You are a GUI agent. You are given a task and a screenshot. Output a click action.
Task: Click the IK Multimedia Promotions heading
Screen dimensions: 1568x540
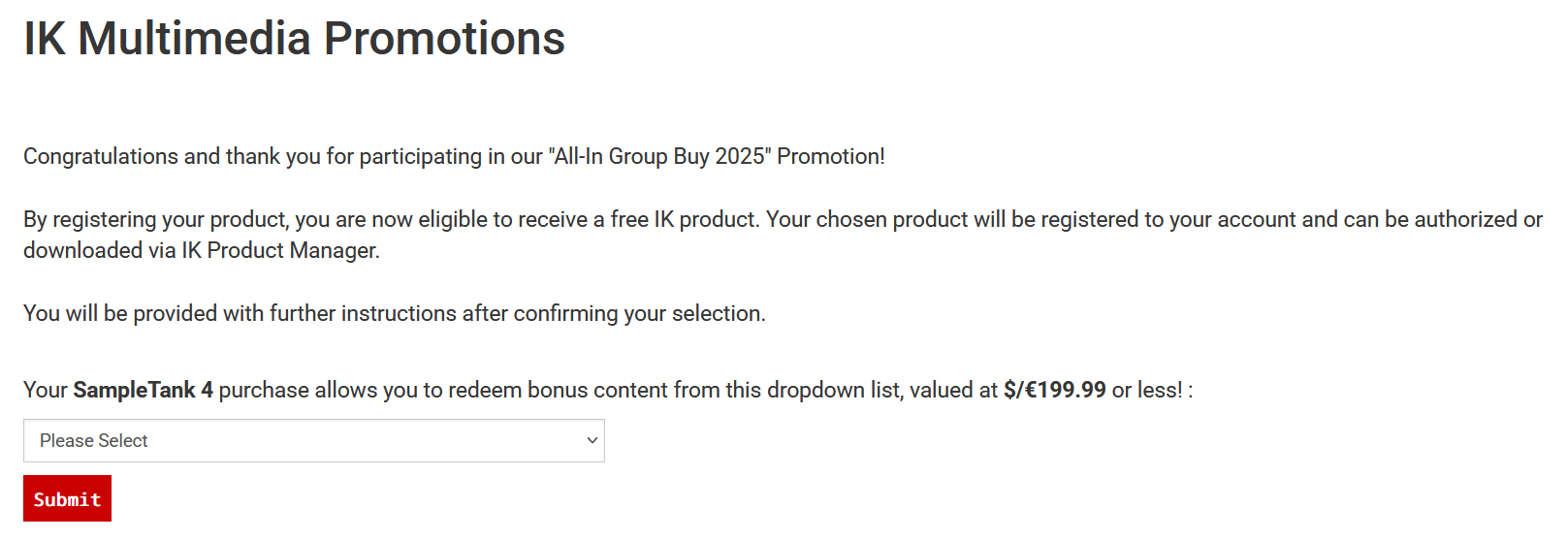point(294,39)
